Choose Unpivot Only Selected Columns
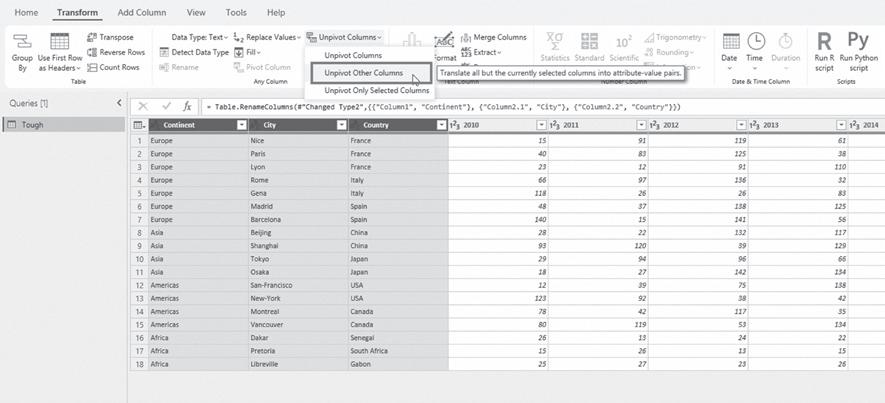 (376, 90)
